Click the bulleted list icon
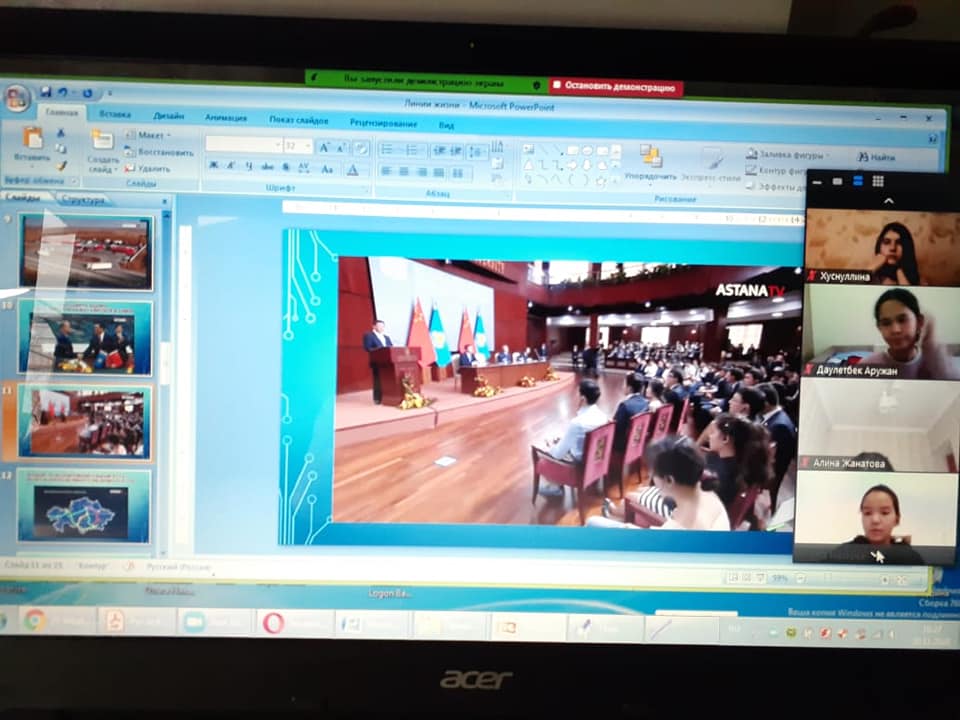This screenshot has height=720, width=960. [387, 149]
